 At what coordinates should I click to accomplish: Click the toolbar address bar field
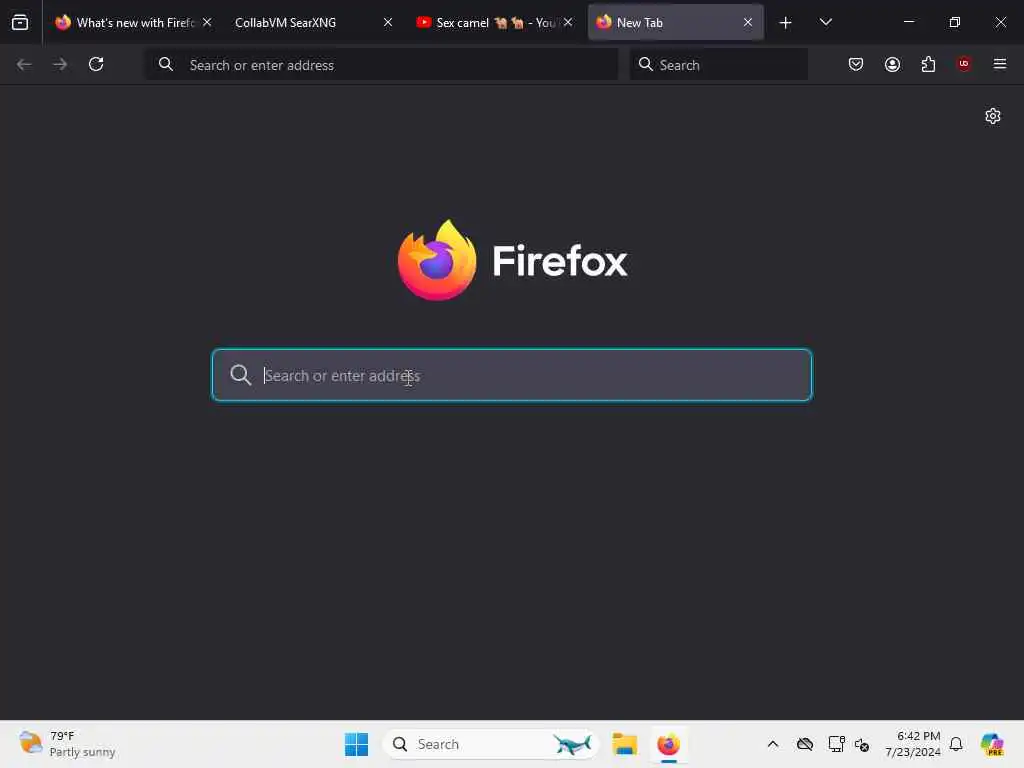(381, 65)
